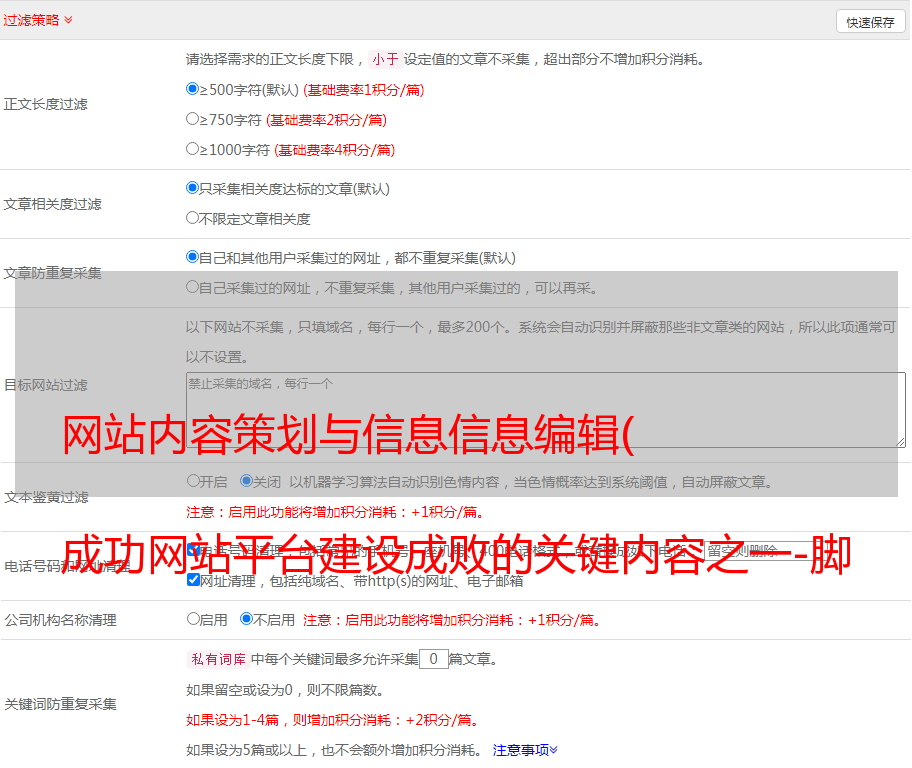Click the 禁止采集的域名 textarea

(546, 410)
